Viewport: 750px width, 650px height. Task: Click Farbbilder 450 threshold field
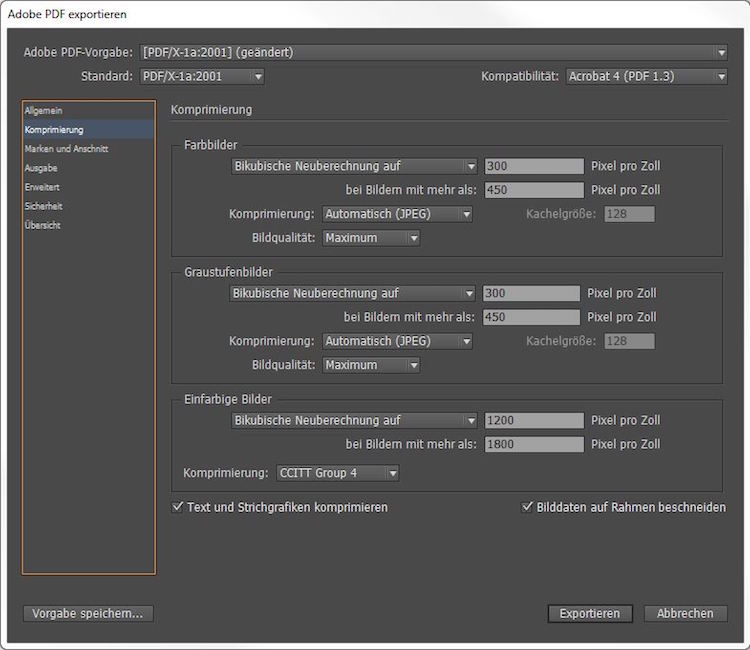(x=534, y=190)
